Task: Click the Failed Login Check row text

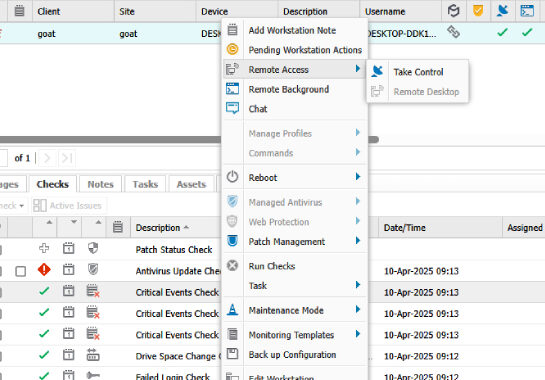Action: pos(173,376)
